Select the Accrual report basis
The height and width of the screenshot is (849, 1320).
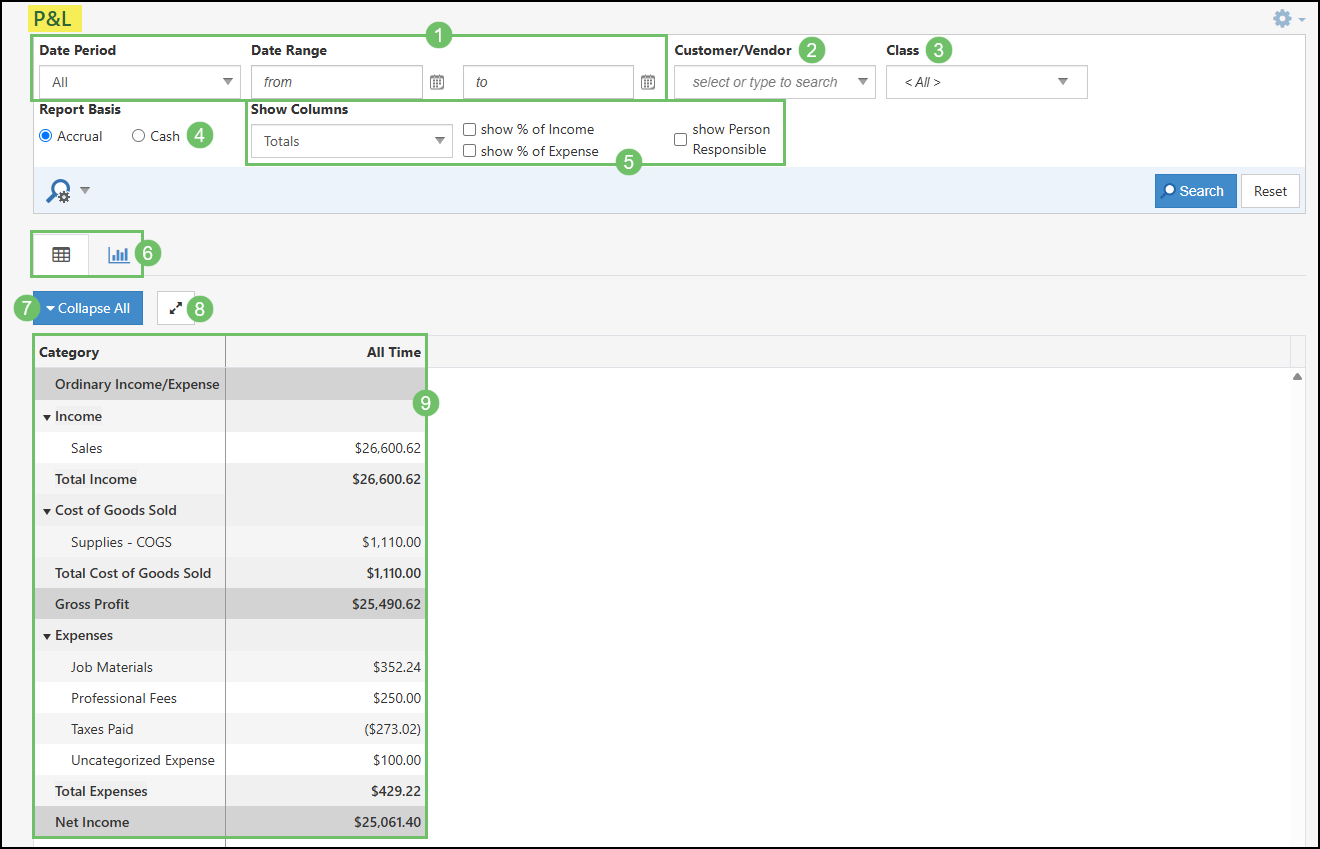[x=46, y=136]
